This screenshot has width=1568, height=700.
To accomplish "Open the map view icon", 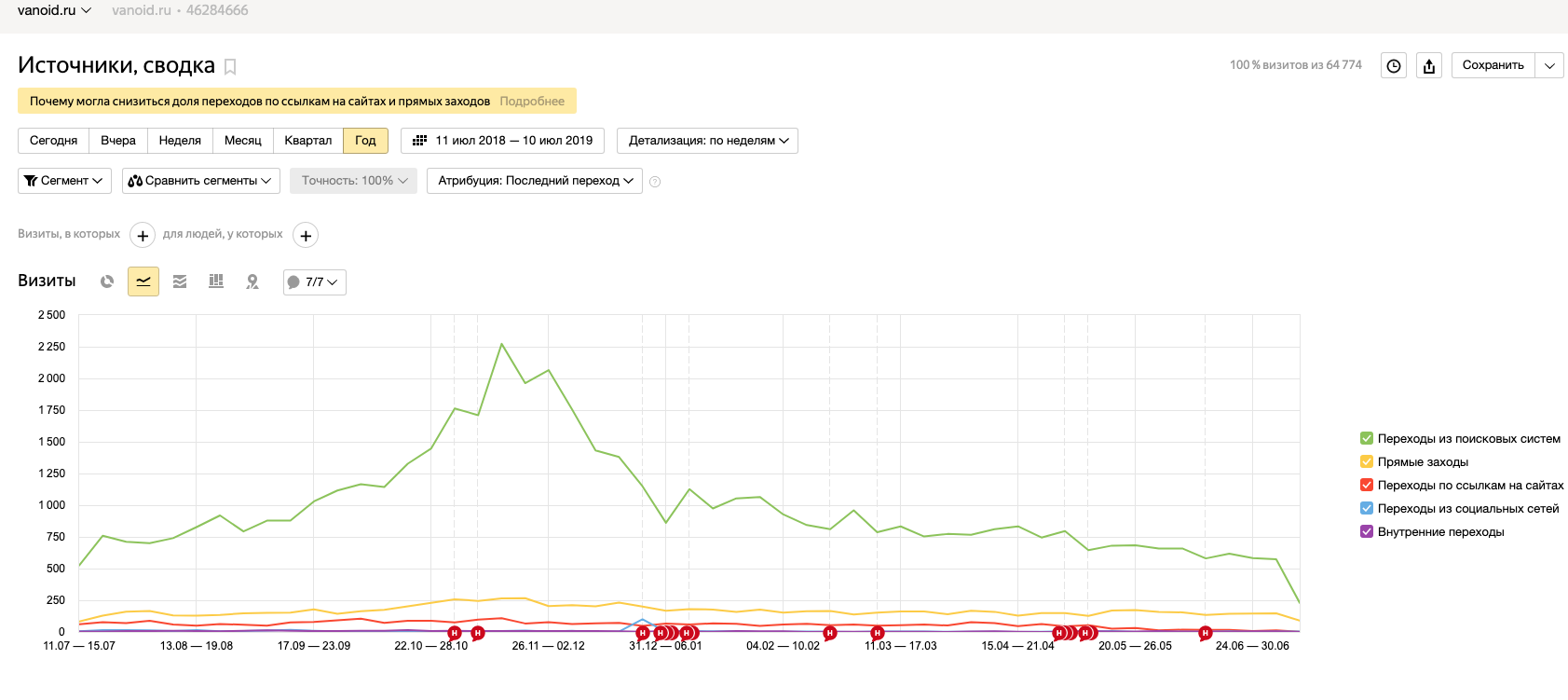I will 252,281.
